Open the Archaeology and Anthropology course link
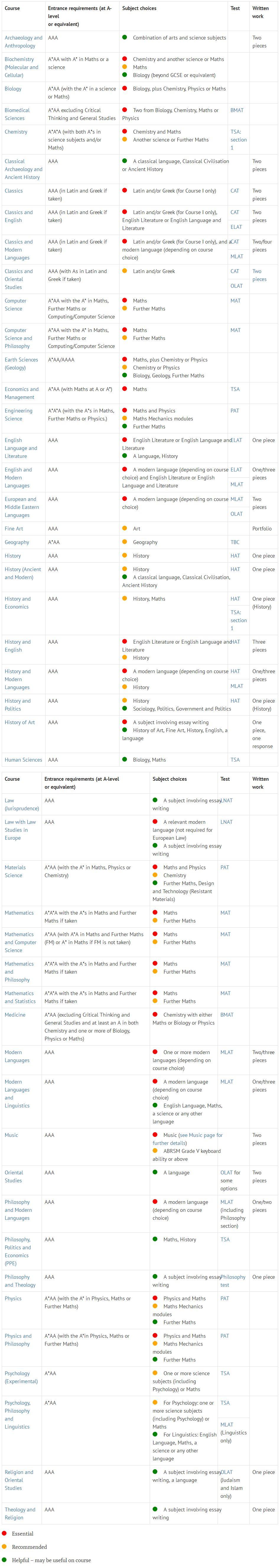Screen dimensions: 279x1568 (x=23, y=41)
